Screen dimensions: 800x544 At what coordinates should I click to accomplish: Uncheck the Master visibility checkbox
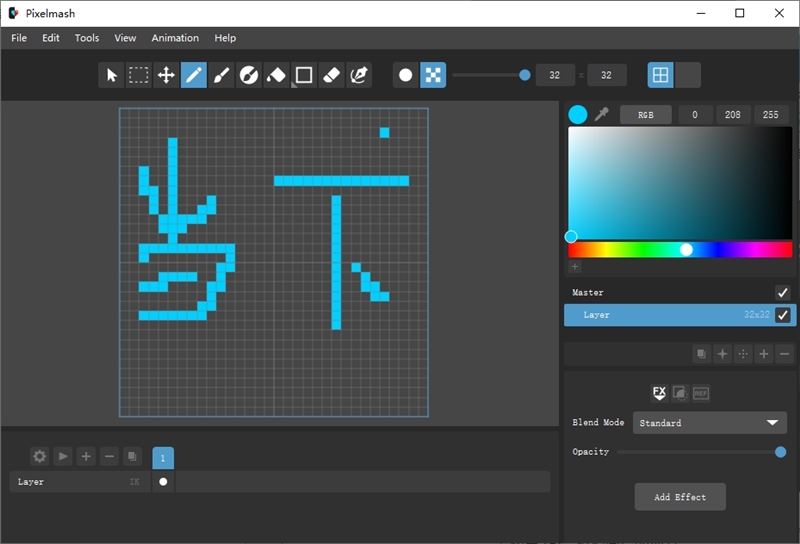[782, 292]
